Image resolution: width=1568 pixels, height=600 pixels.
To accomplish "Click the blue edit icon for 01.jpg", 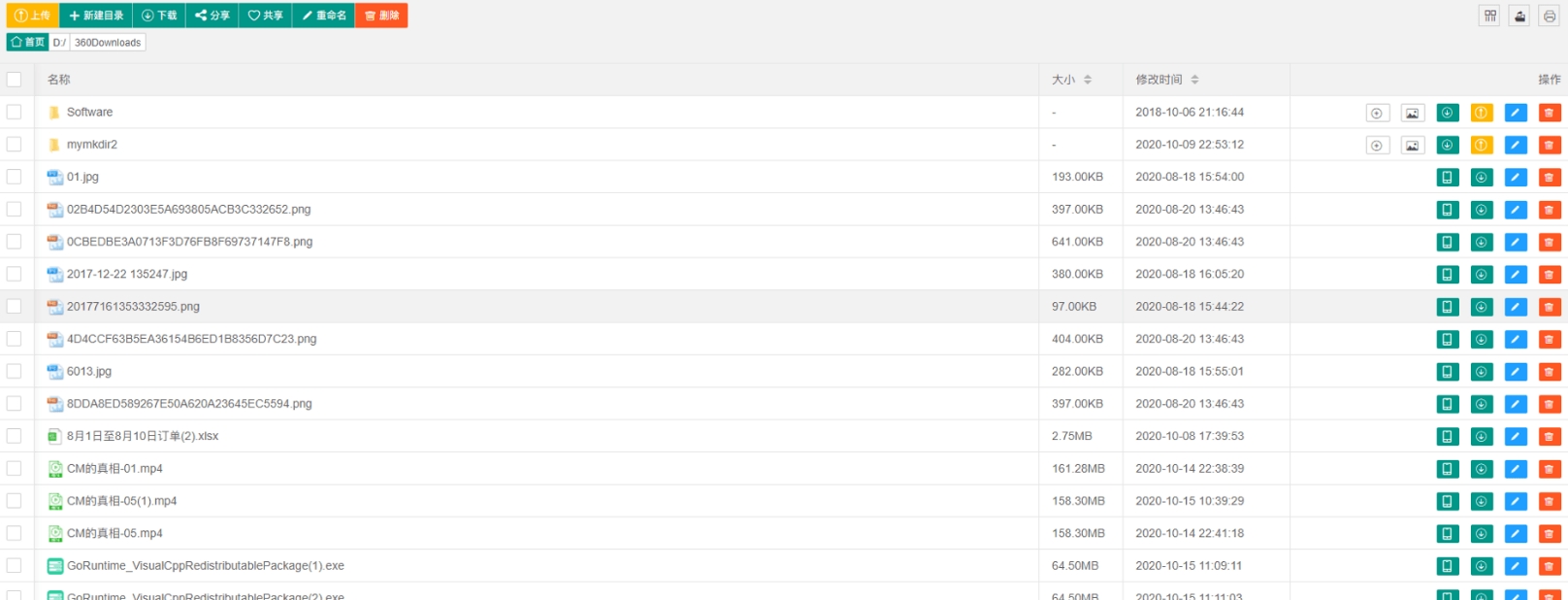I will [1516, 178].
